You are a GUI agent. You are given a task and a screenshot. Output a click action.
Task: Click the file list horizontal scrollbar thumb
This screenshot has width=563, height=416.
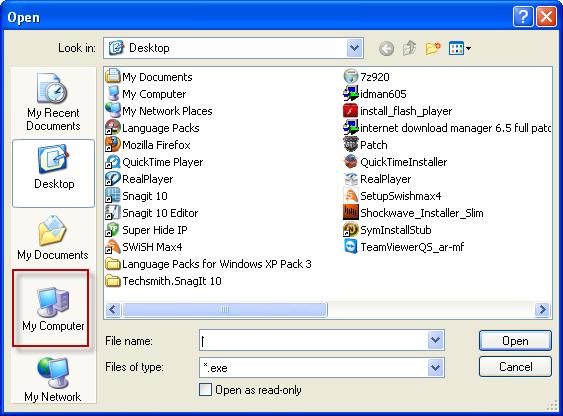pos(225,309)
